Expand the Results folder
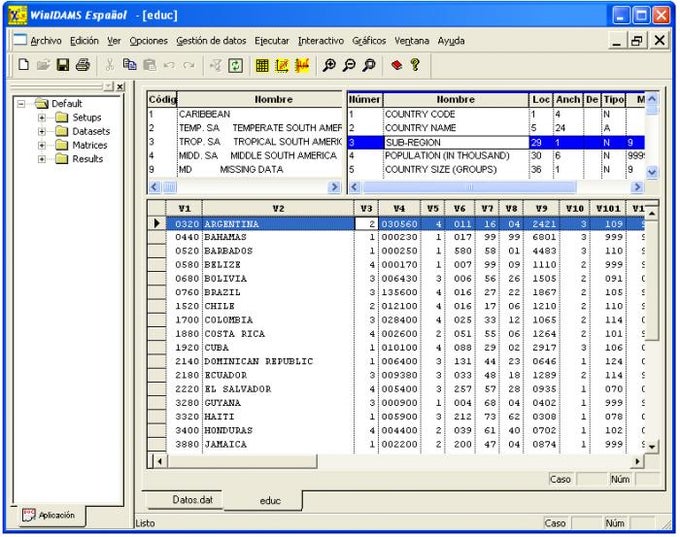The height and width of the screenshot is (537, 680). coord(42,159)
